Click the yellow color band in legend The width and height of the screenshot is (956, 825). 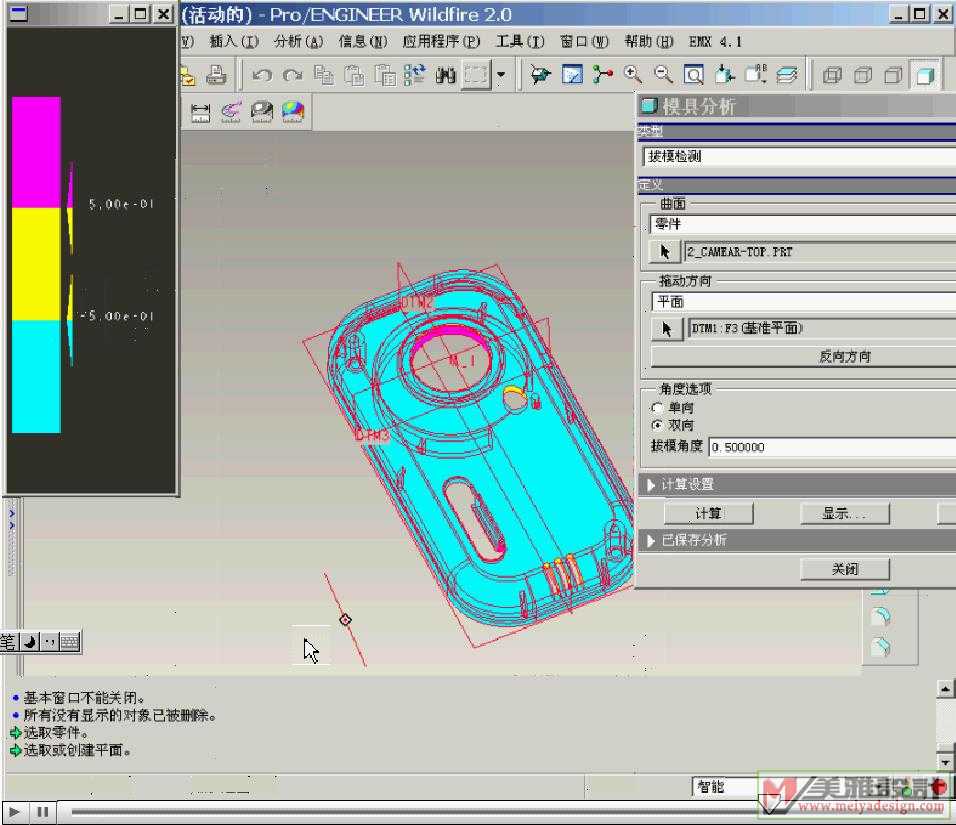click(36, 264)
